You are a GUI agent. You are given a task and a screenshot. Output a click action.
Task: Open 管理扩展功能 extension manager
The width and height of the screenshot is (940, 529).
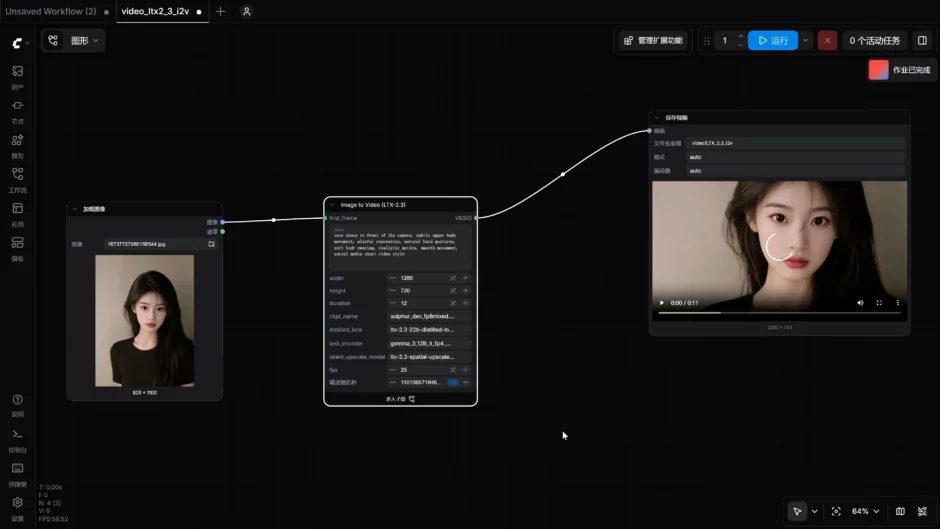[653, 40]
